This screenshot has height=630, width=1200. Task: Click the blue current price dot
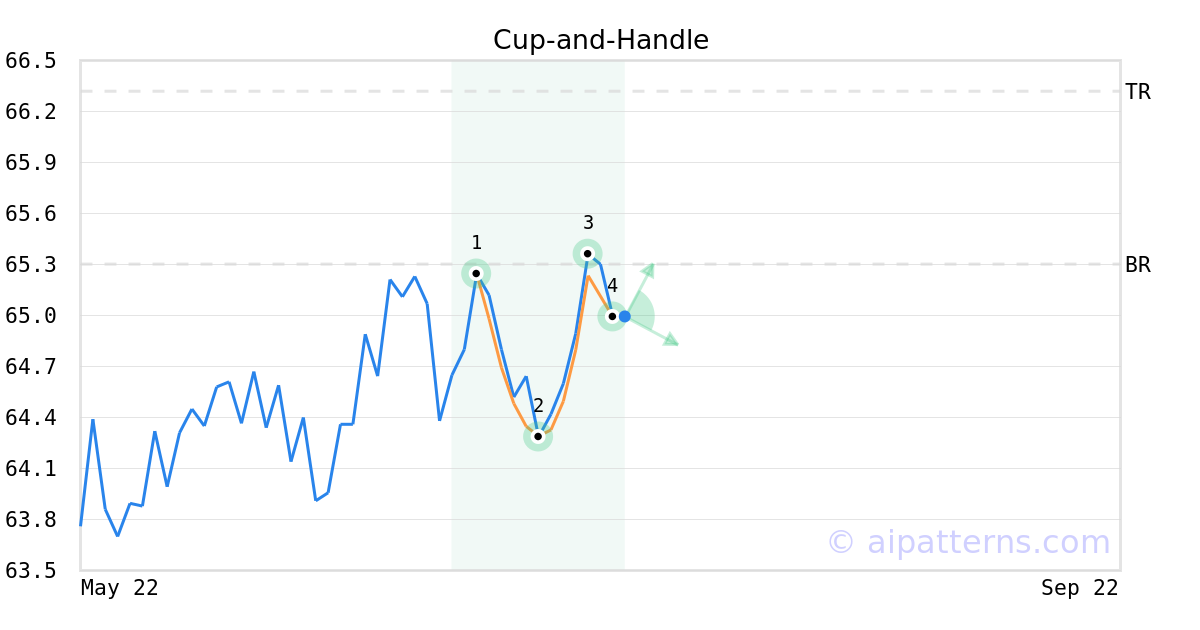(625, 316)
